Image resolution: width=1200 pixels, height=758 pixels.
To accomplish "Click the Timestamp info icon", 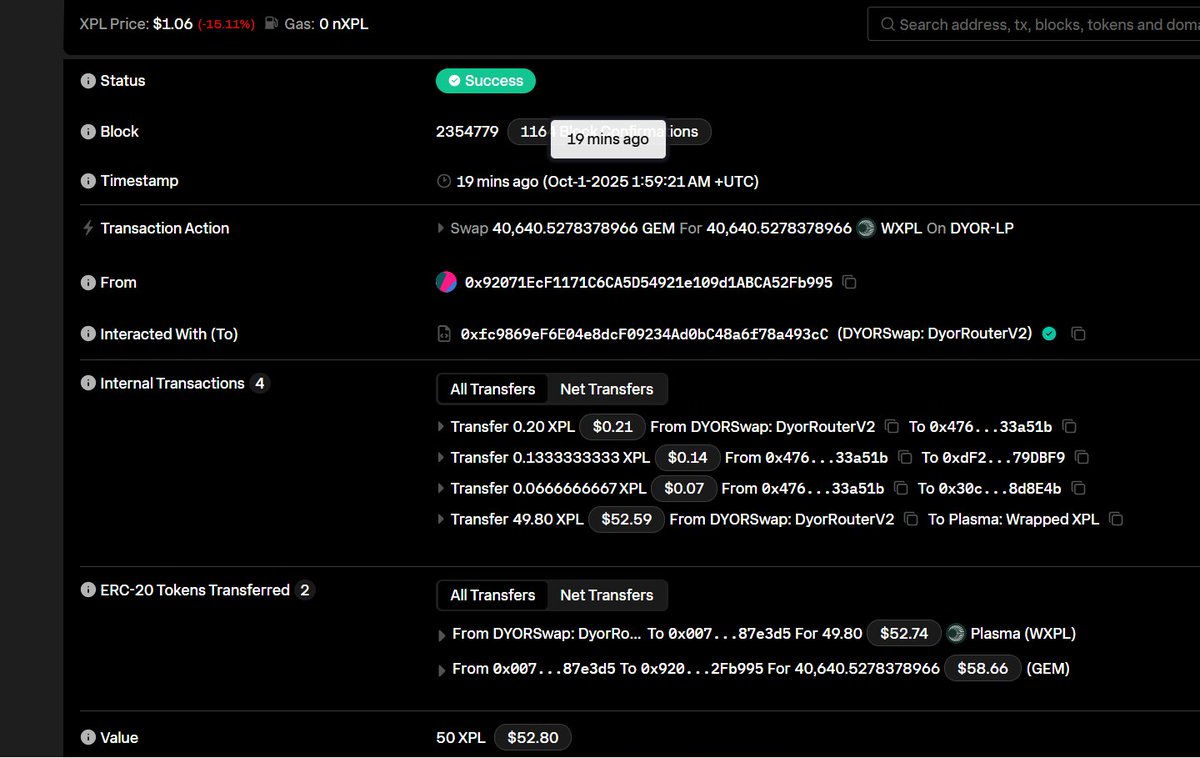I will pos(88,182).
